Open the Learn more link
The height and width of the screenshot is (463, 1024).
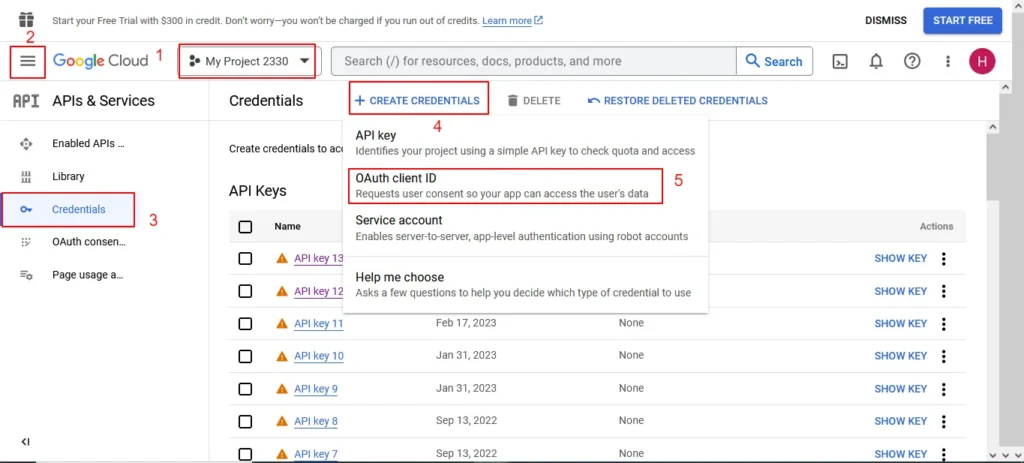coord(512,20)
